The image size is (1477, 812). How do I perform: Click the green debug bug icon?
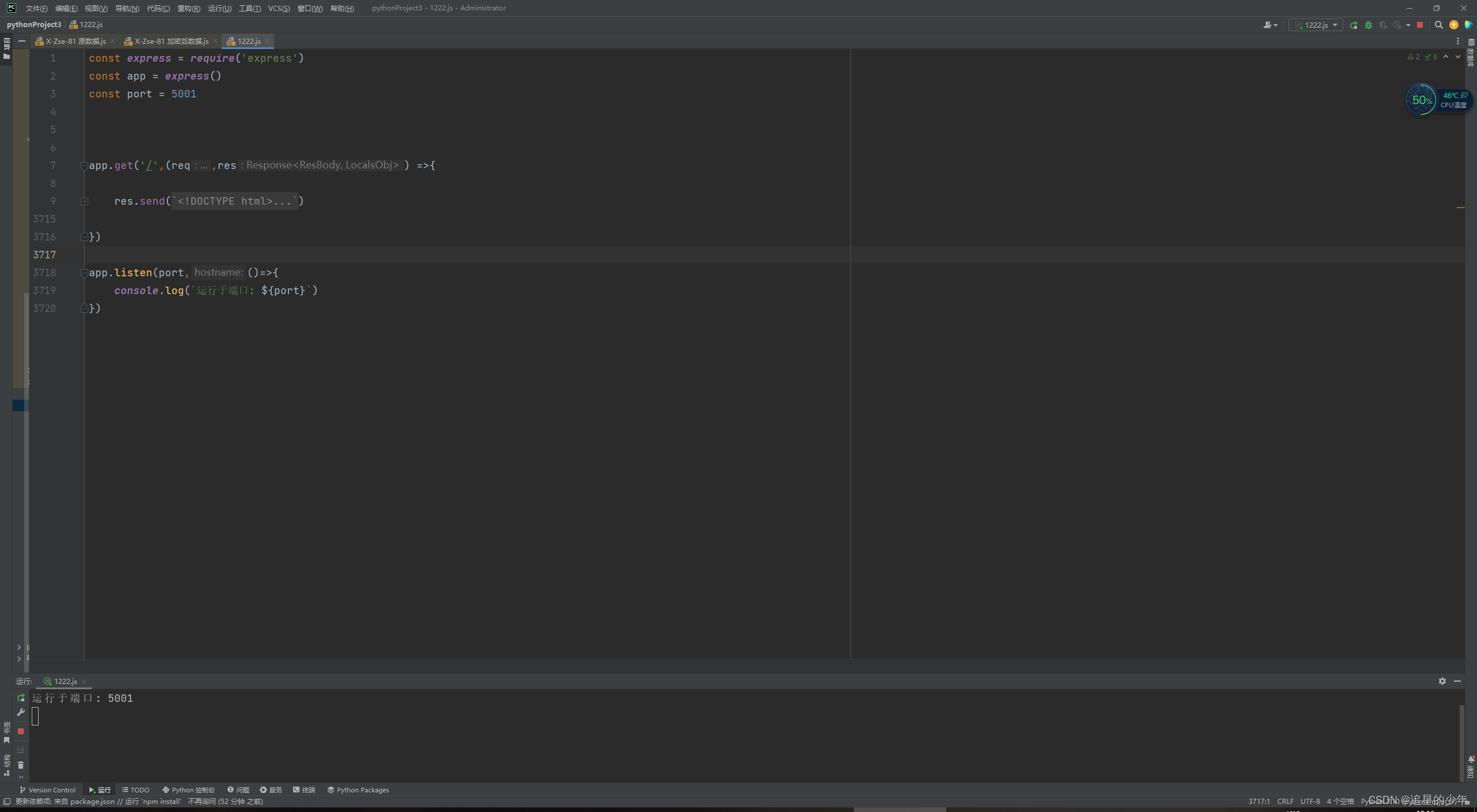[x=1369, y=25]
